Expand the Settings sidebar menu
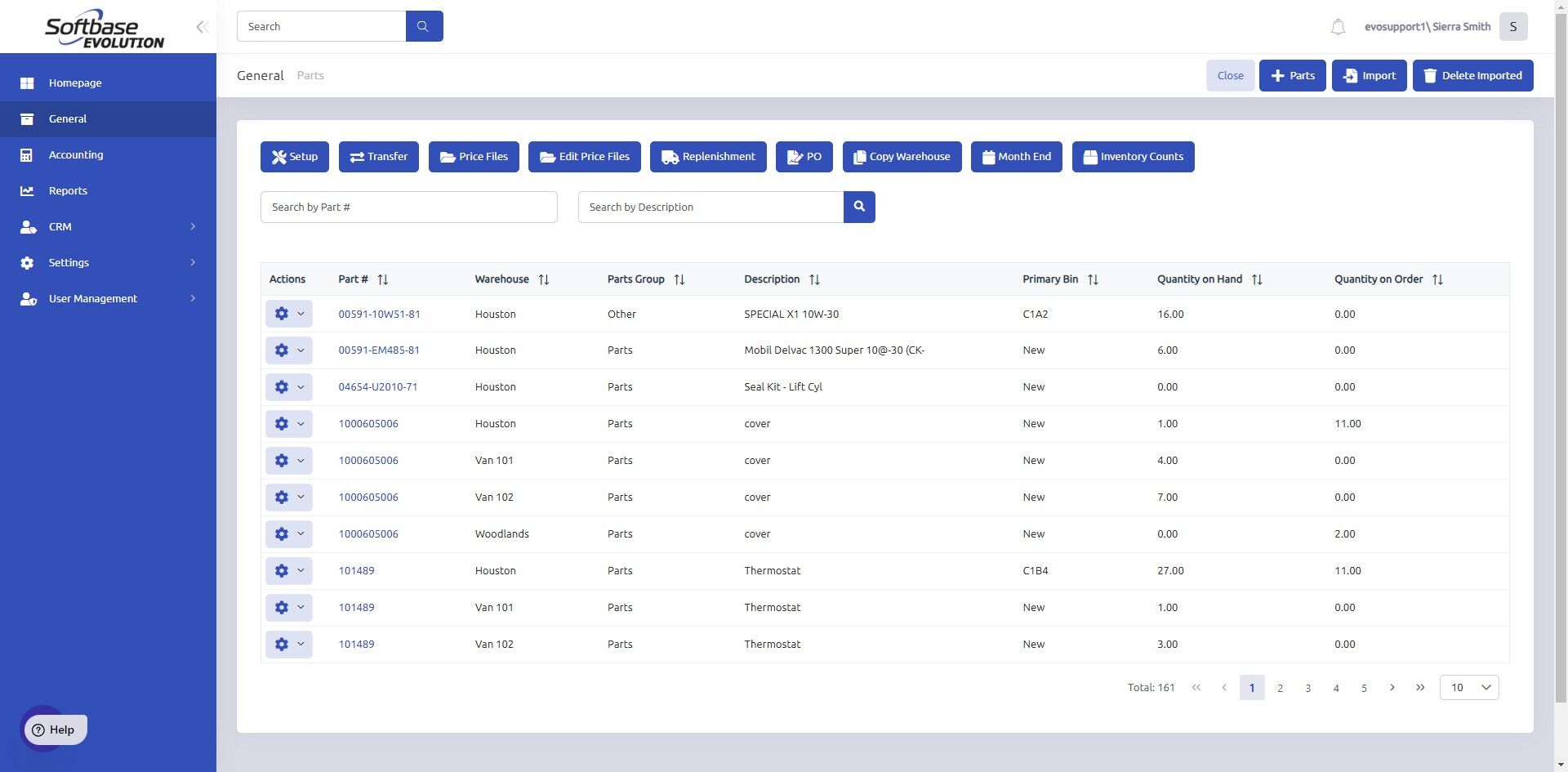 [108, 263]
